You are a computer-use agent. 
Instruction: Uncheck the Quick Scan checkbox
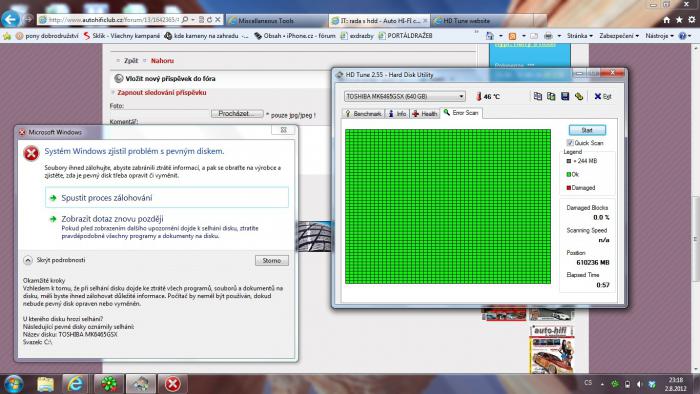coord(570,143)
